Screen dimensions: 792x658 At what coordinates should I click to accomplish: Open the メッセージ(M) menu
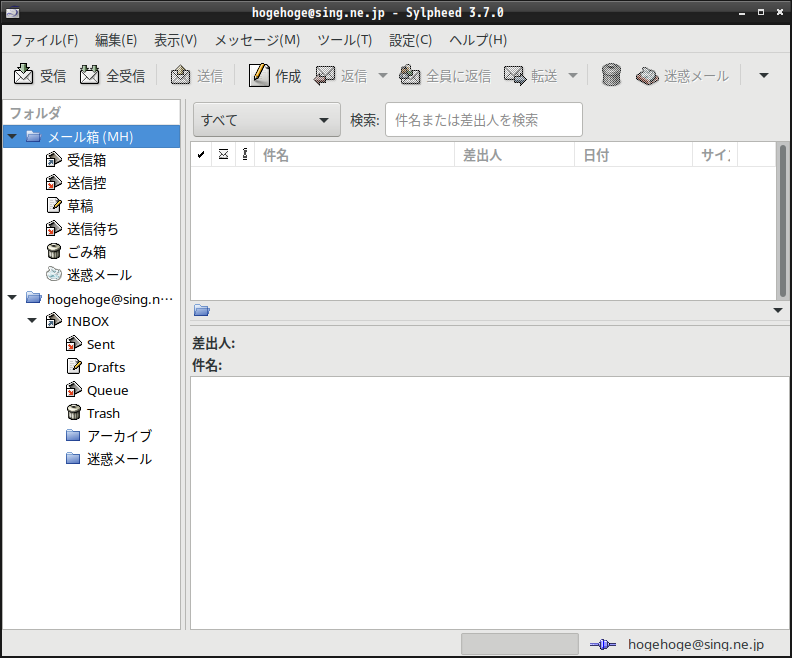coord(257,40)
